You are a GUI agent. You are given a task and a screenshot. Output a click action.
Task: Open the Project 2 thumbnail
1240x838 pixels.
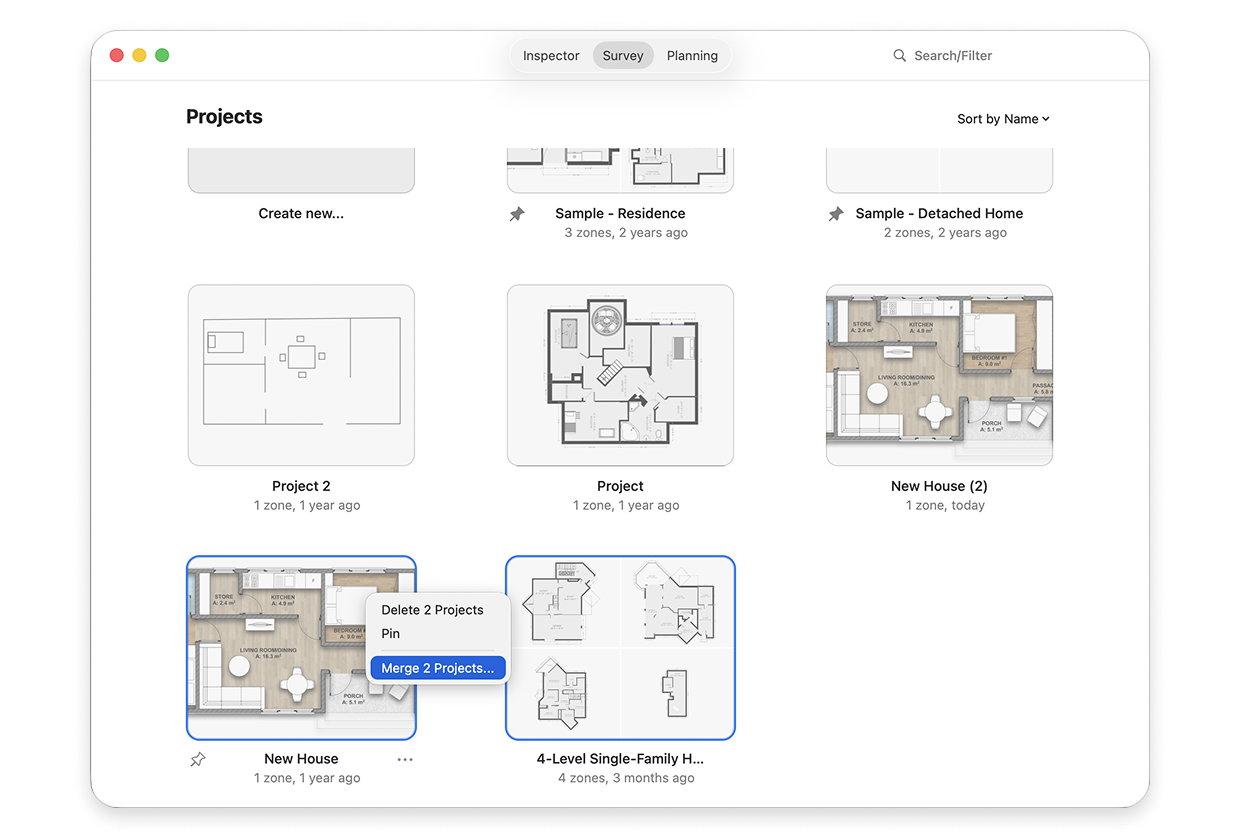click(301, 376)
